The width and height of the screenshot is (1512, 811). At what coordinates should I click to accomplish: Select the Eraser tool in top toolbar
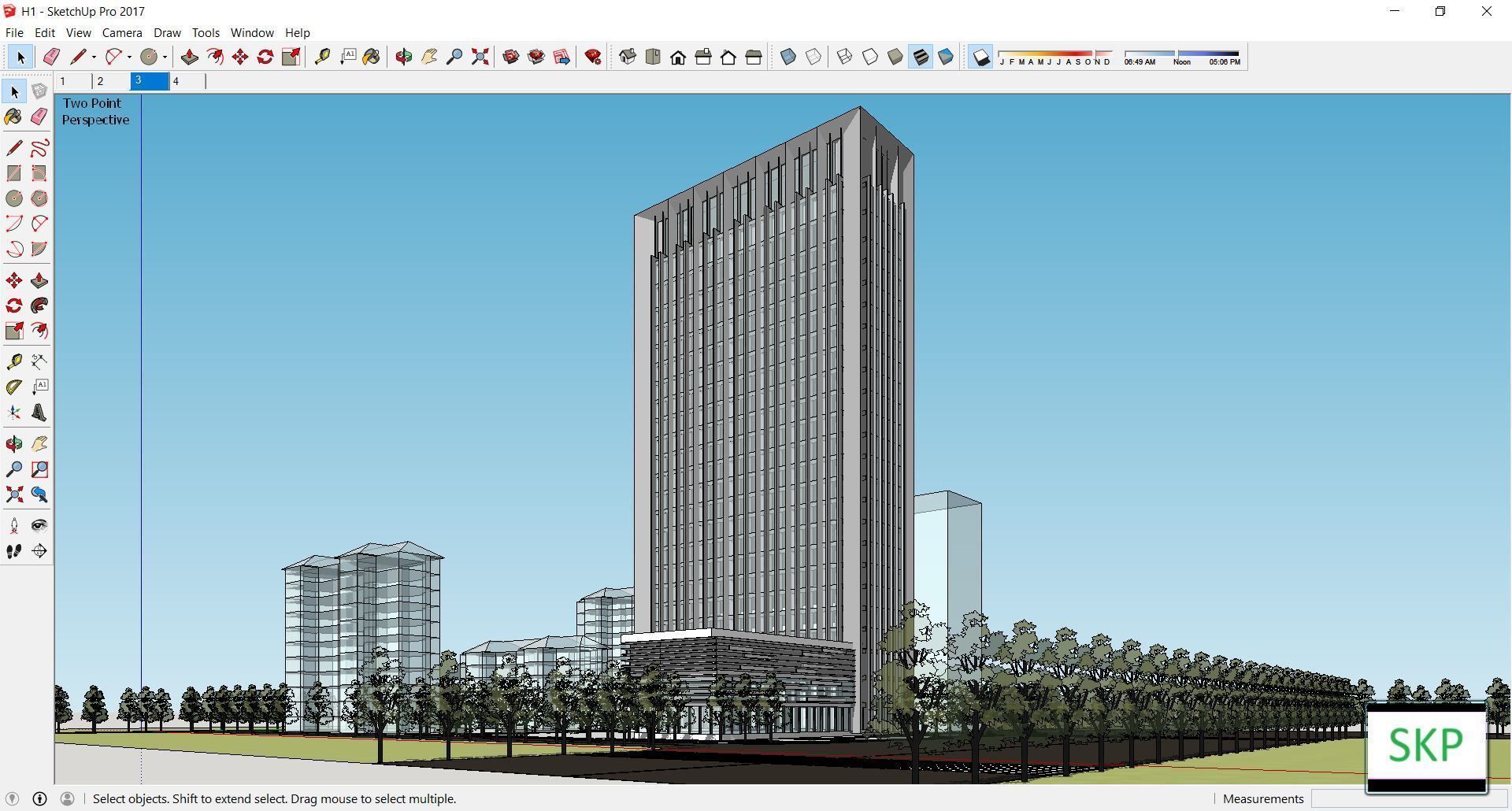51,57
